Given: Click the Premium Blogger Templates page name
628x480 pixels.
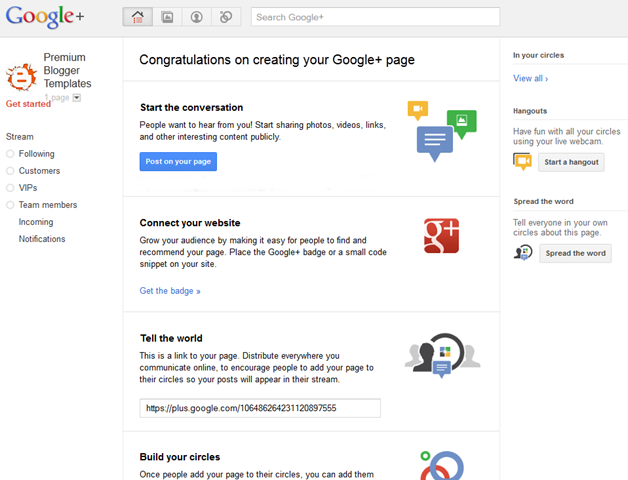Looking at the screenshot, I should 67,70.
